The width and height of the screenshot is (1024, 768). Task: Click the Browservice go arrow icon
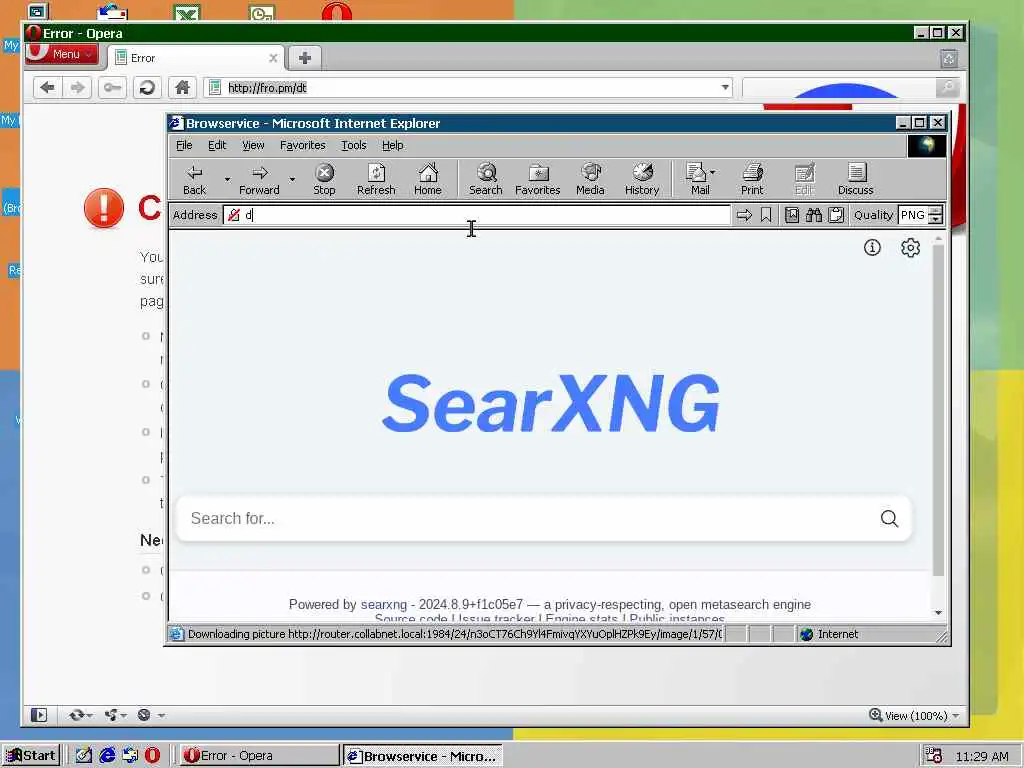(x=744, y=215)
